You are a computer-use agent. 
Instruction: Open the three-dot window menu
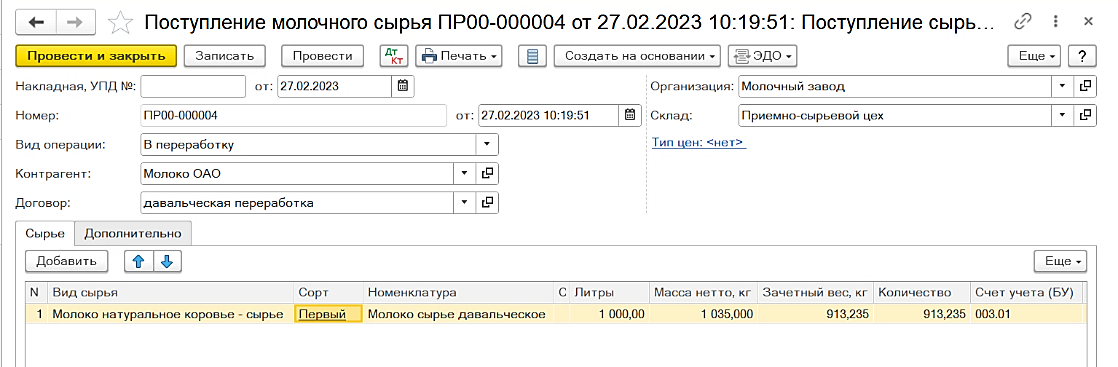click(x=1055, y=23)
